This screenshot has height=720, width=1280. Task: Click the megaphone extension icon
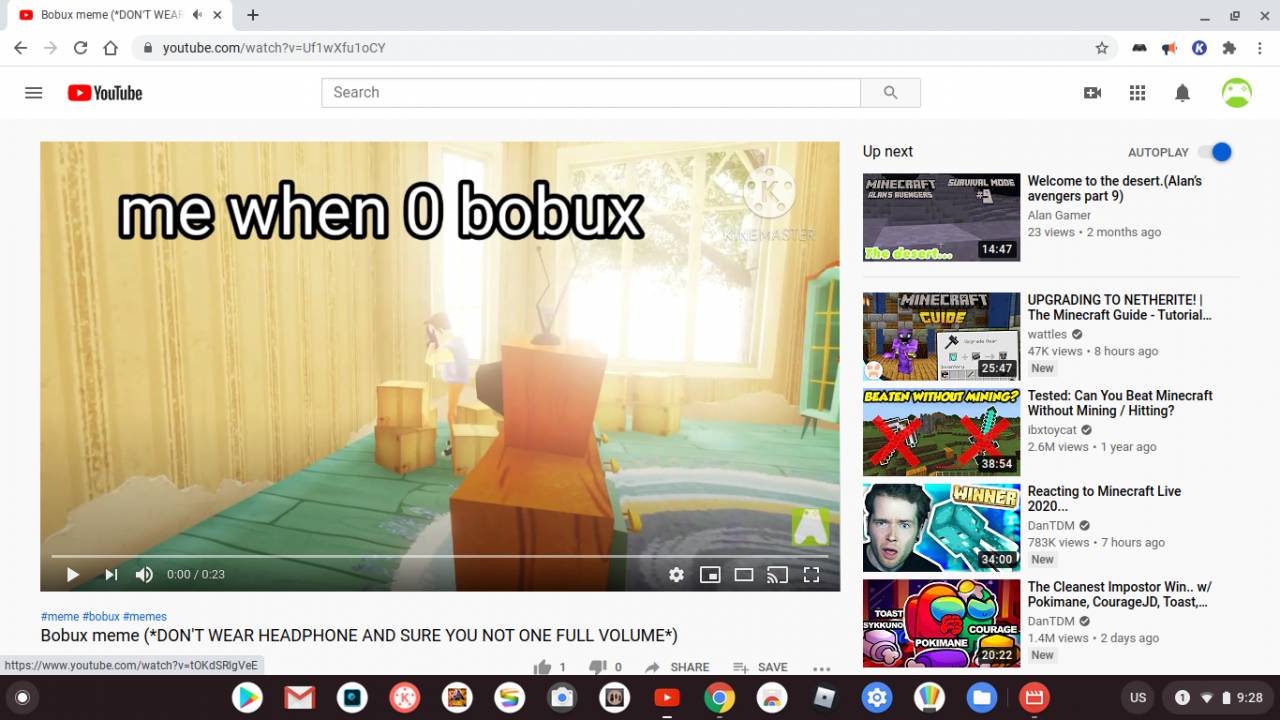pos(1169,48)
